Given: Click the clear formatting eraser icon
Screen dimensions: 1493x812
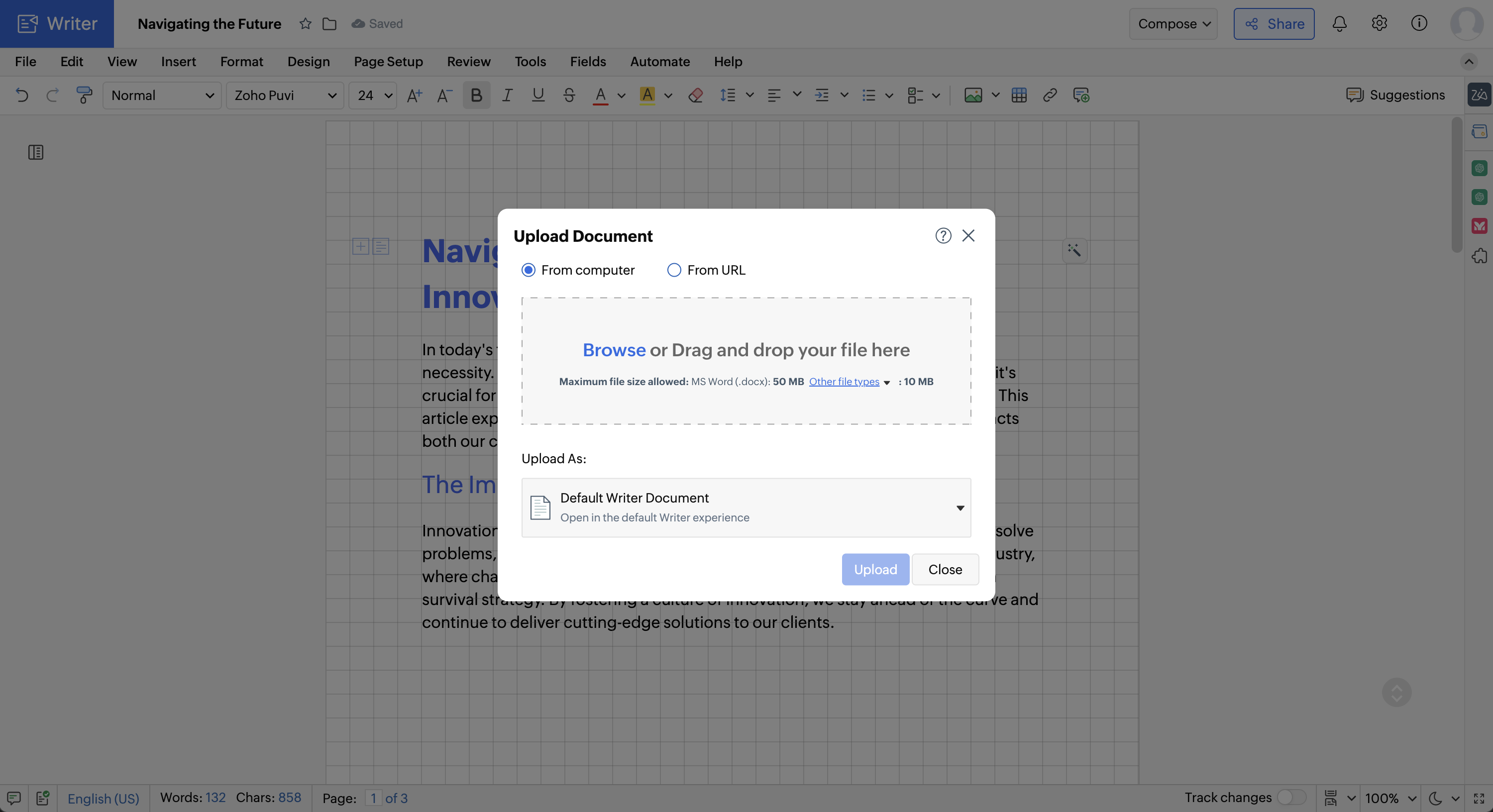Looking at the screenshot, I should tap(696, 95).
